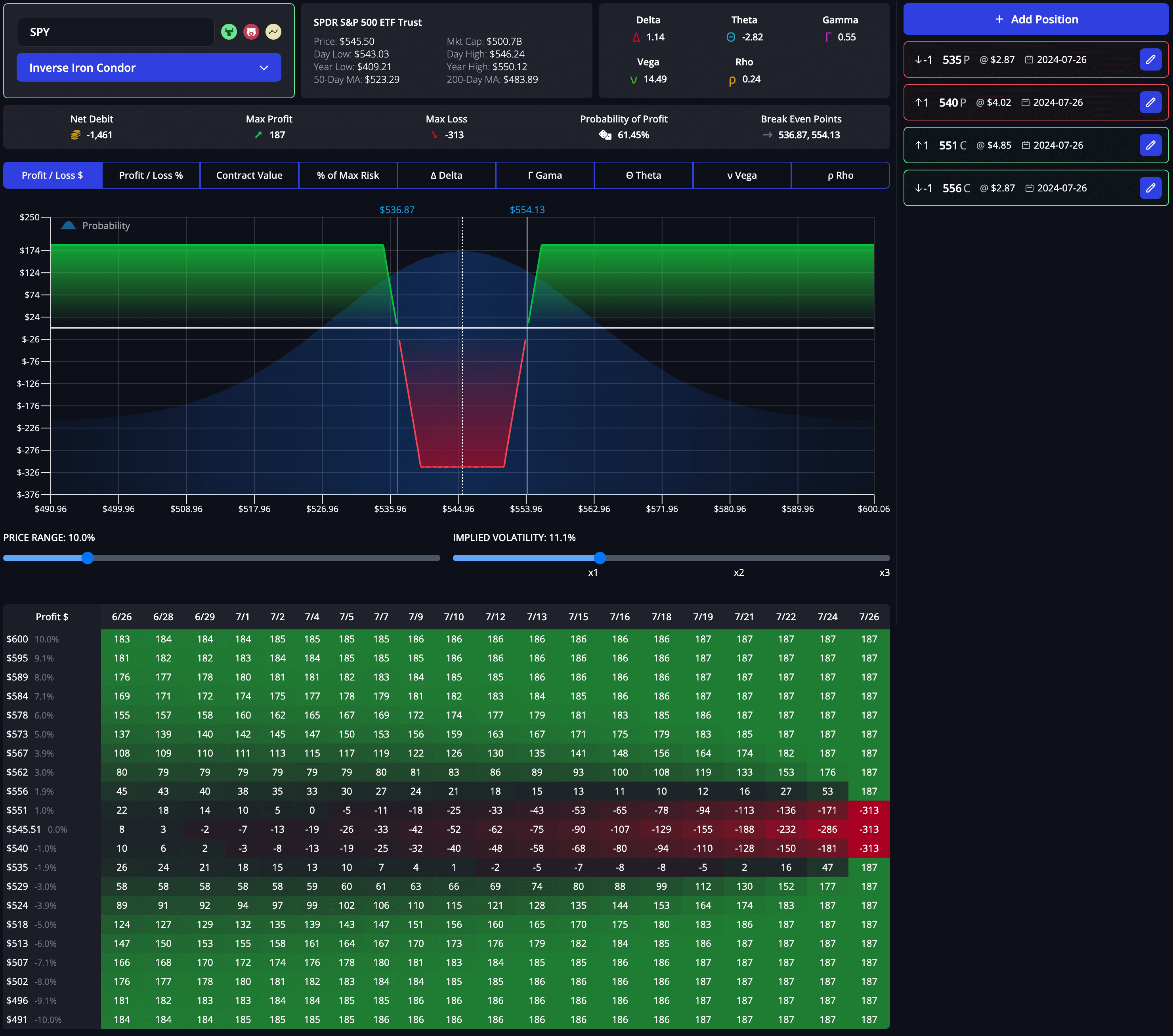Click the Probability of Profit 61.45% value
The height and width of the screenshot is (1036, 1173).
(x=633, y=135)
